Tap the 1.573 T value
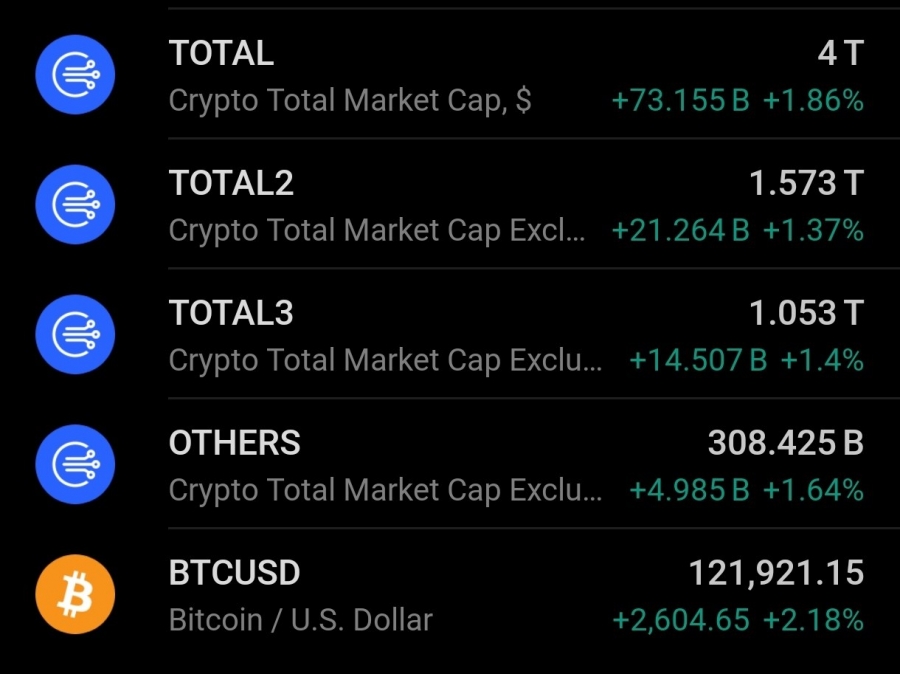This screenshot has height=674, width=900. pos(805,184)
